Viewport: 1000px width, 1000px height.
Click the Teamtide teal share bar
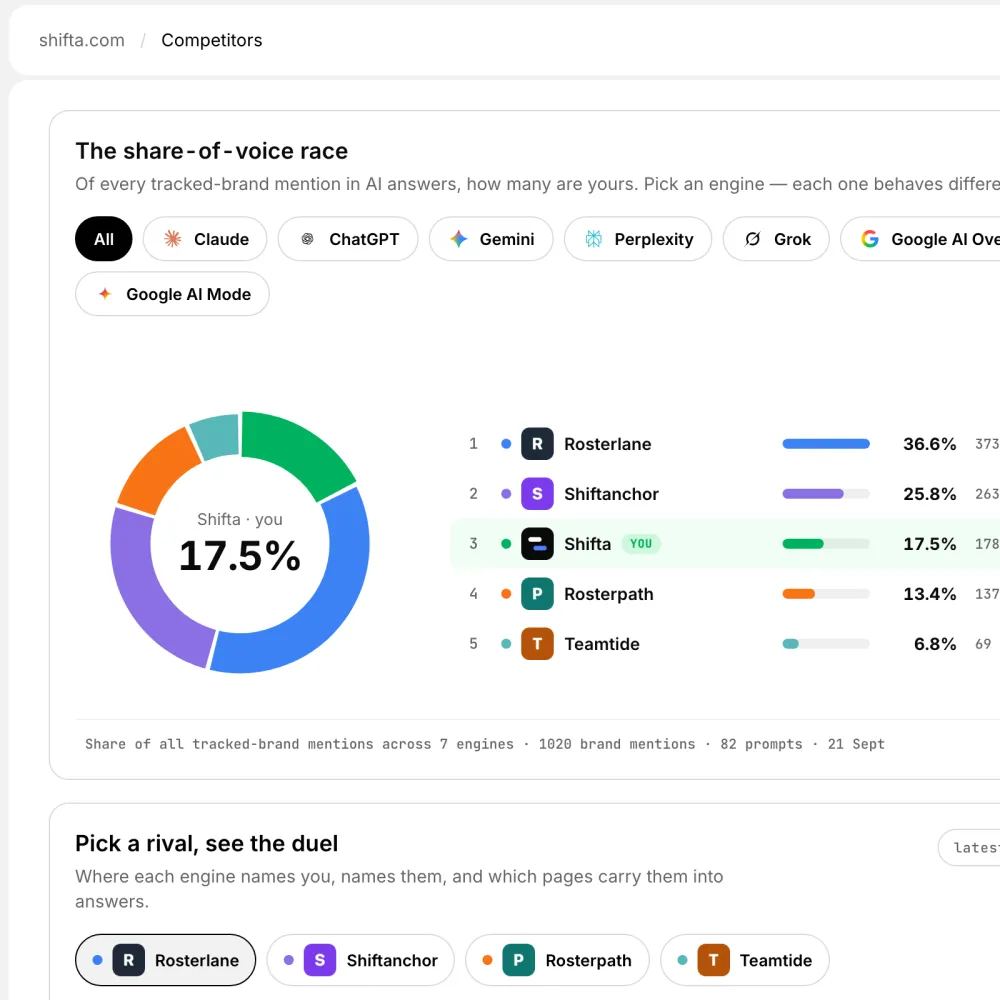pos(790,643)
